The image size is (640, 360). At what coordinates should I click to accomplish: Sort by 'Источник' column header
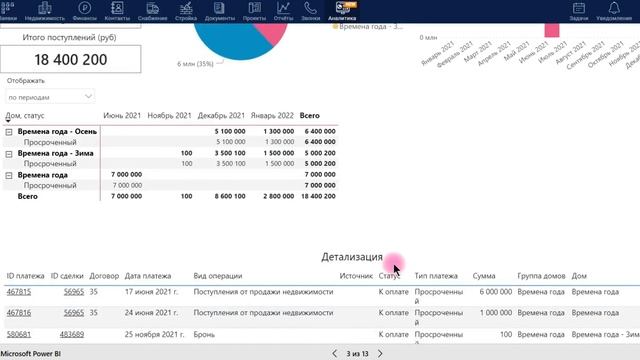356,276
